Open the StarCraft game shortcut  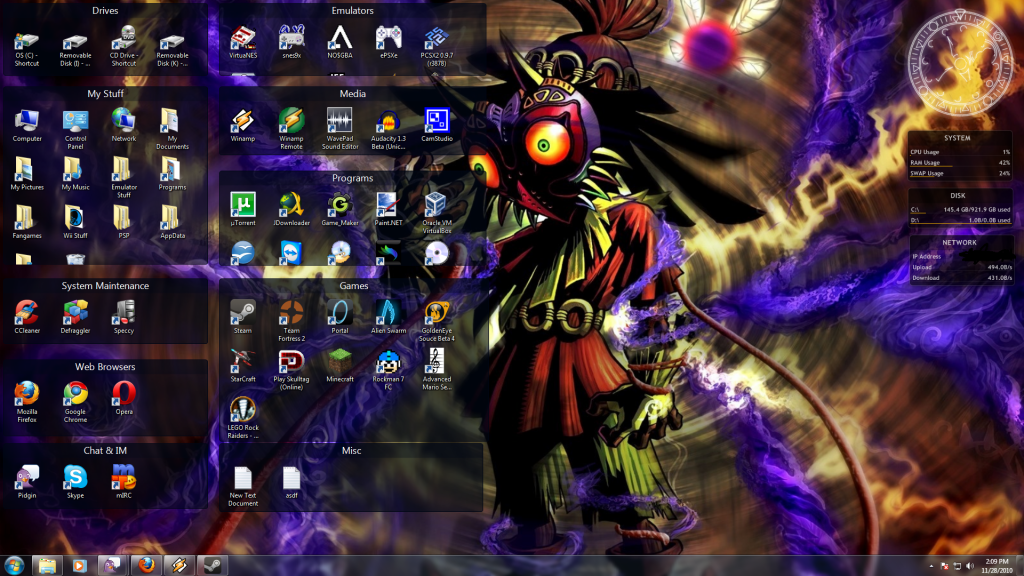[x=243, y=366]
